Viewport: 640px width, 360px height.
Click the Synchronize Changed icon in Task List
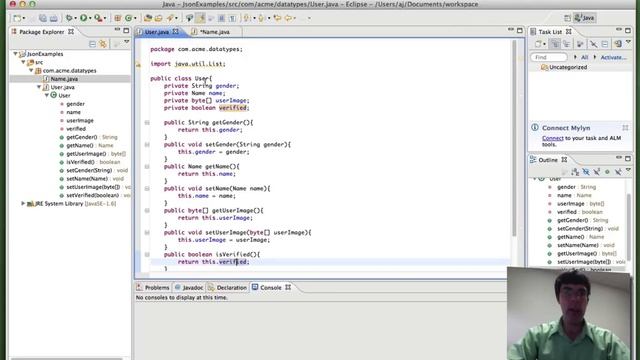(x=618, y=44)
